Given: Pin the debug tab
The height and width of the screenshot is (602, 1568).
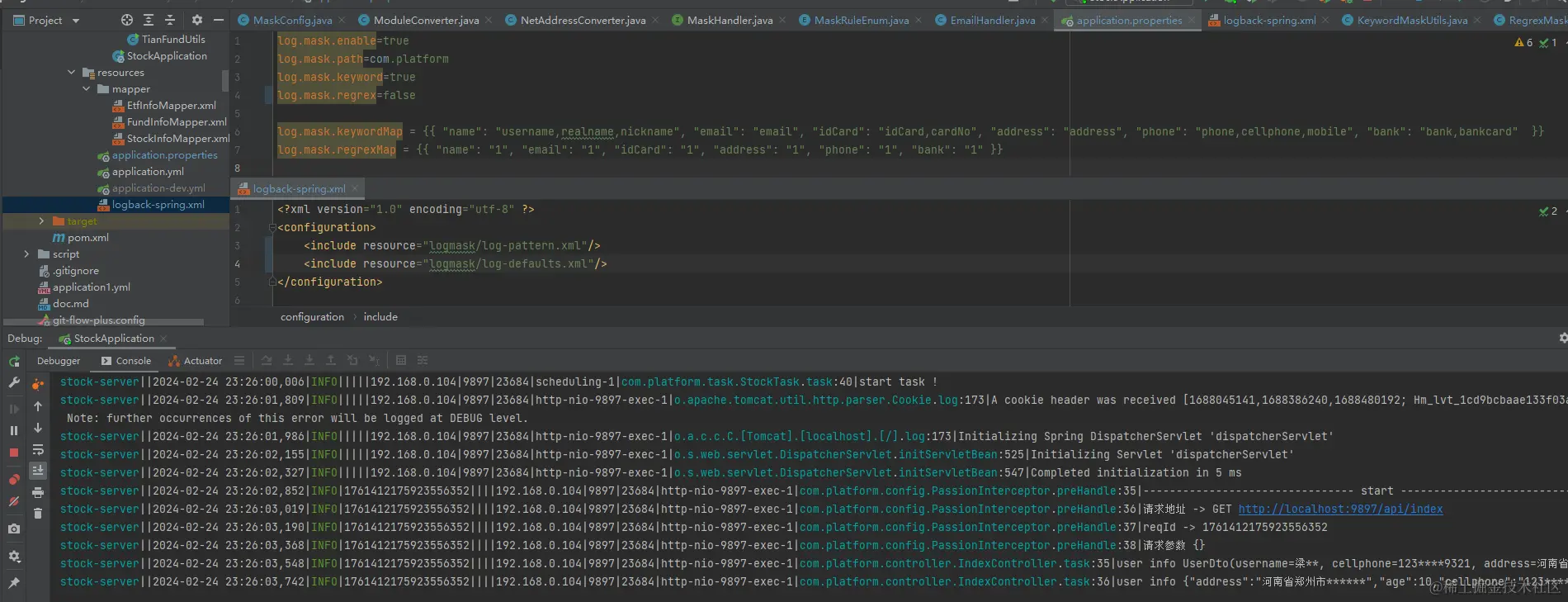Looking at the screenshot, I should [x=14, y=583].
